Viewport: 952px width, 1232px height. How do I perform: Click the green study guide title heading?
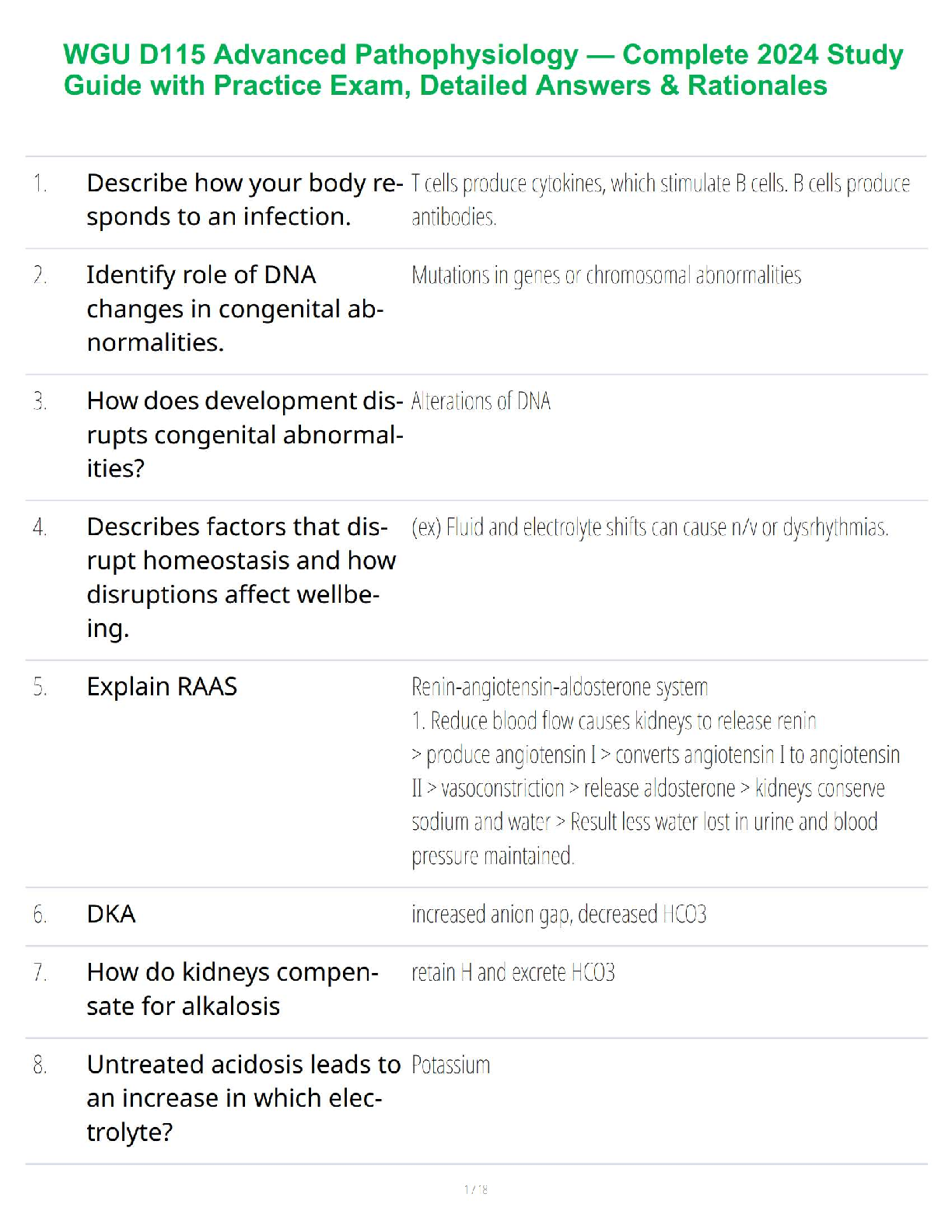482,70
